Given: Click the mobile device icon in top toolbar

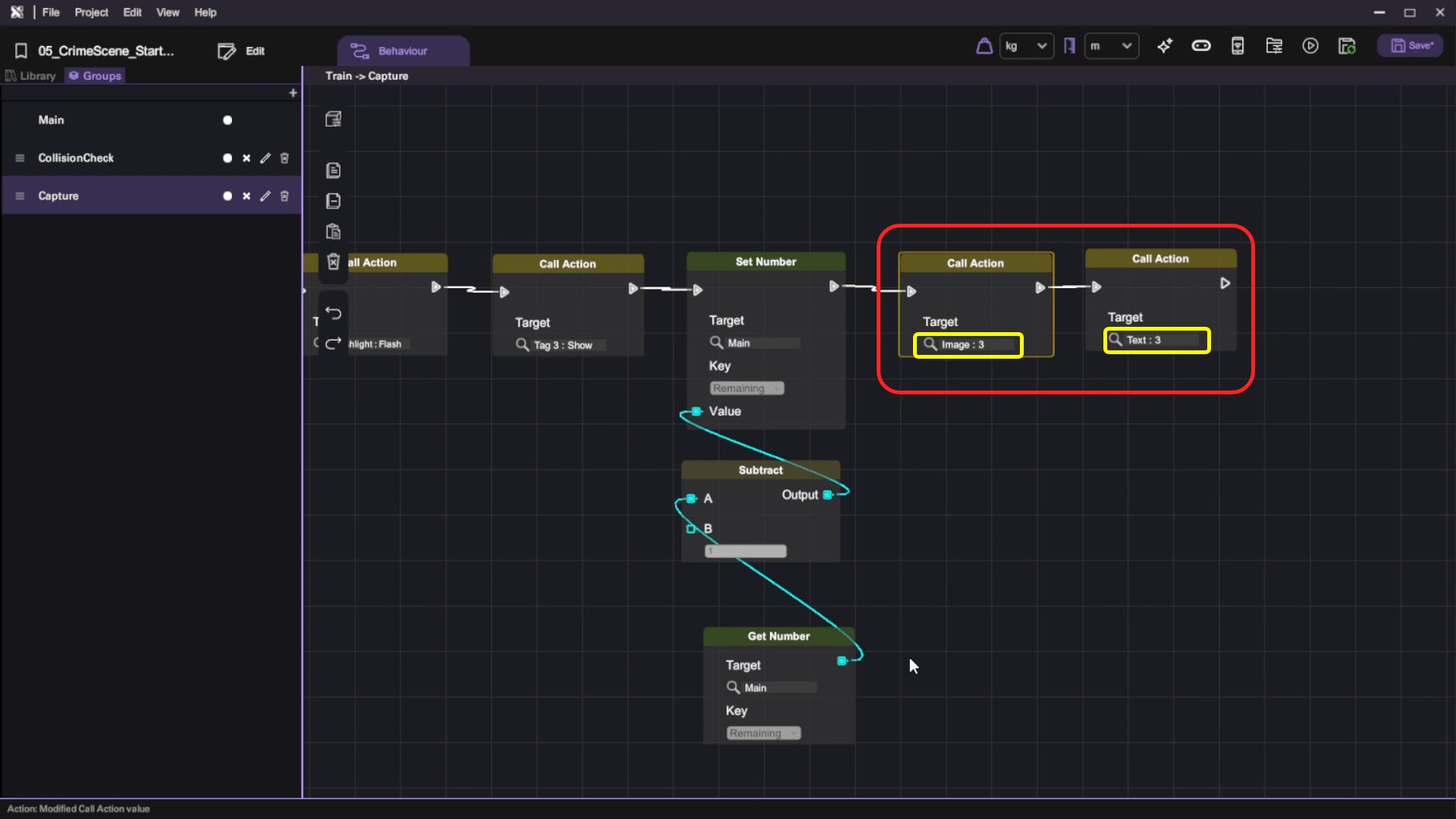Looking at the screenshot, I should [1237, 46].
